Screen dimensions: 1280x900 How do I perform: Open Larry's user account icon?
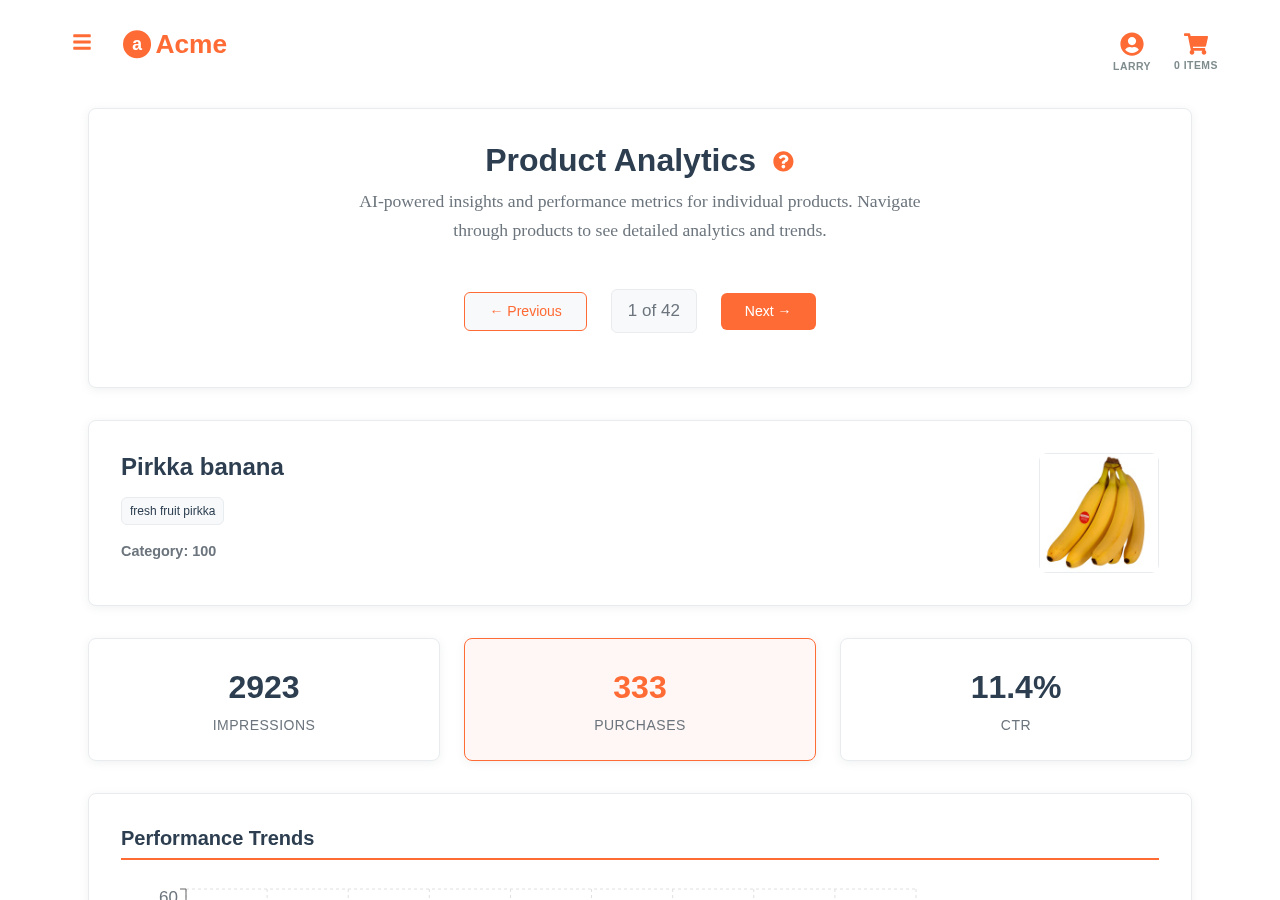1132,44
